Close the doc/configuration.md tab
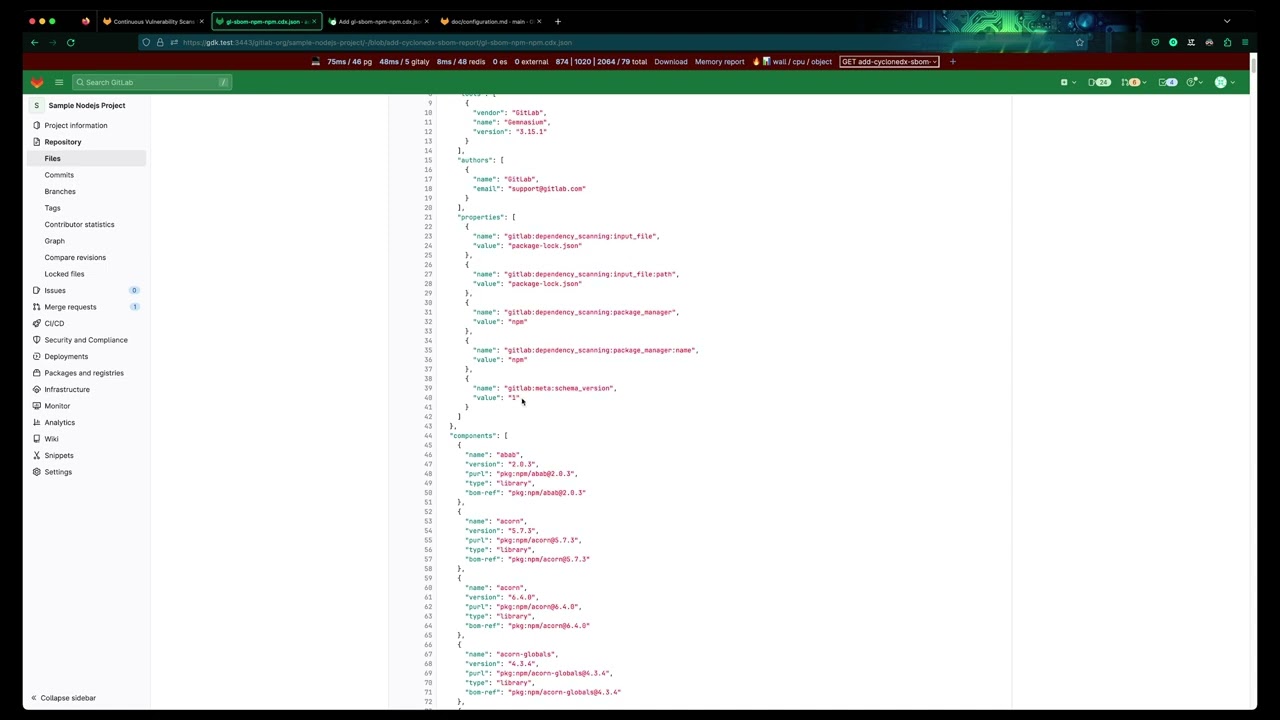 (x=538, y=21)
